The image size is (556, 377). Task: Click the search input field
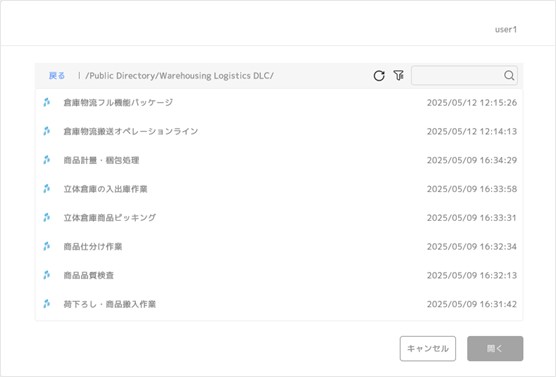click(x=464, y=76)
